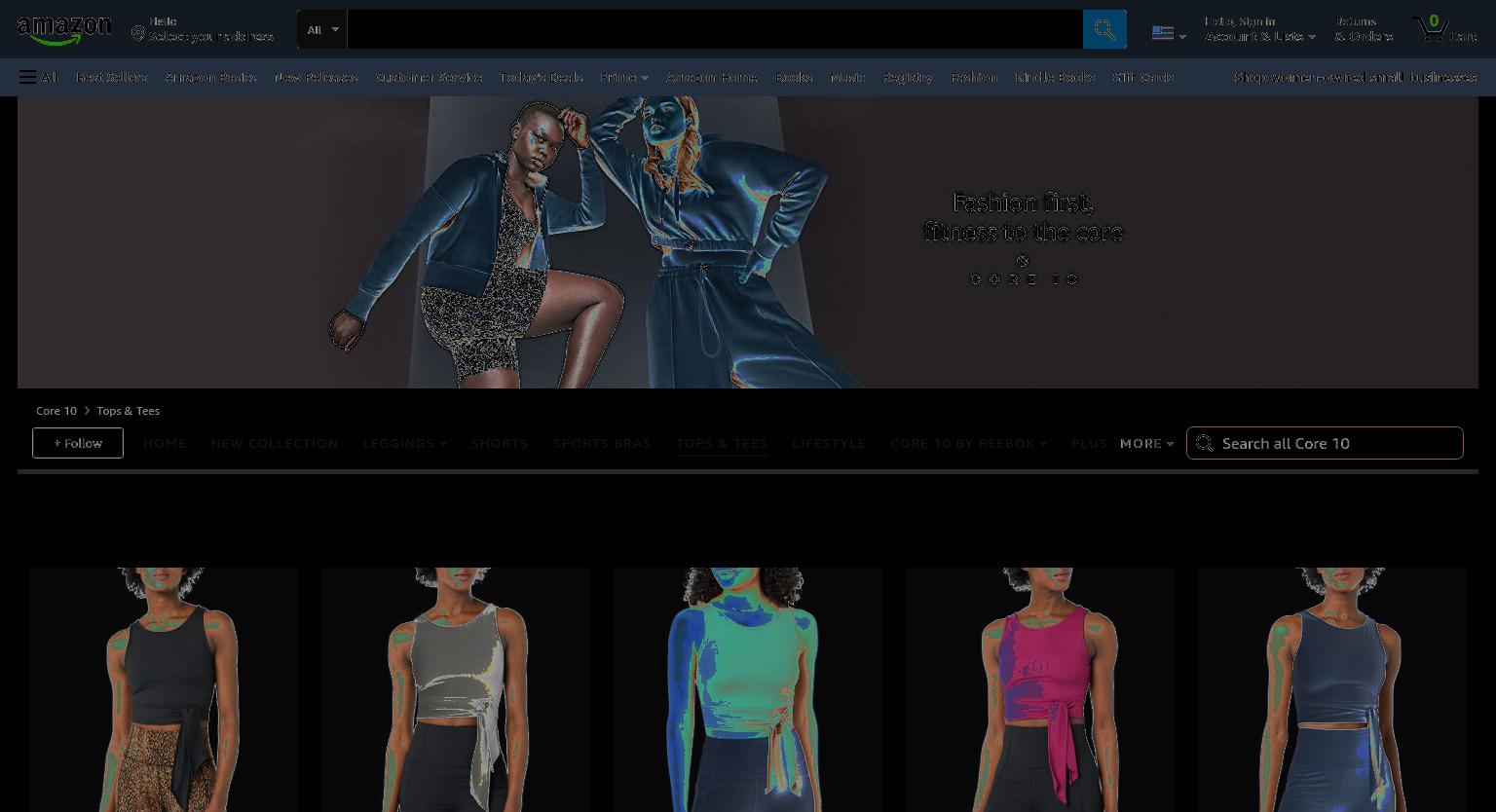Viewport: 1496px width, 812px height.
Task: Click the + Follow button
Action: click(x=78, y=443)
